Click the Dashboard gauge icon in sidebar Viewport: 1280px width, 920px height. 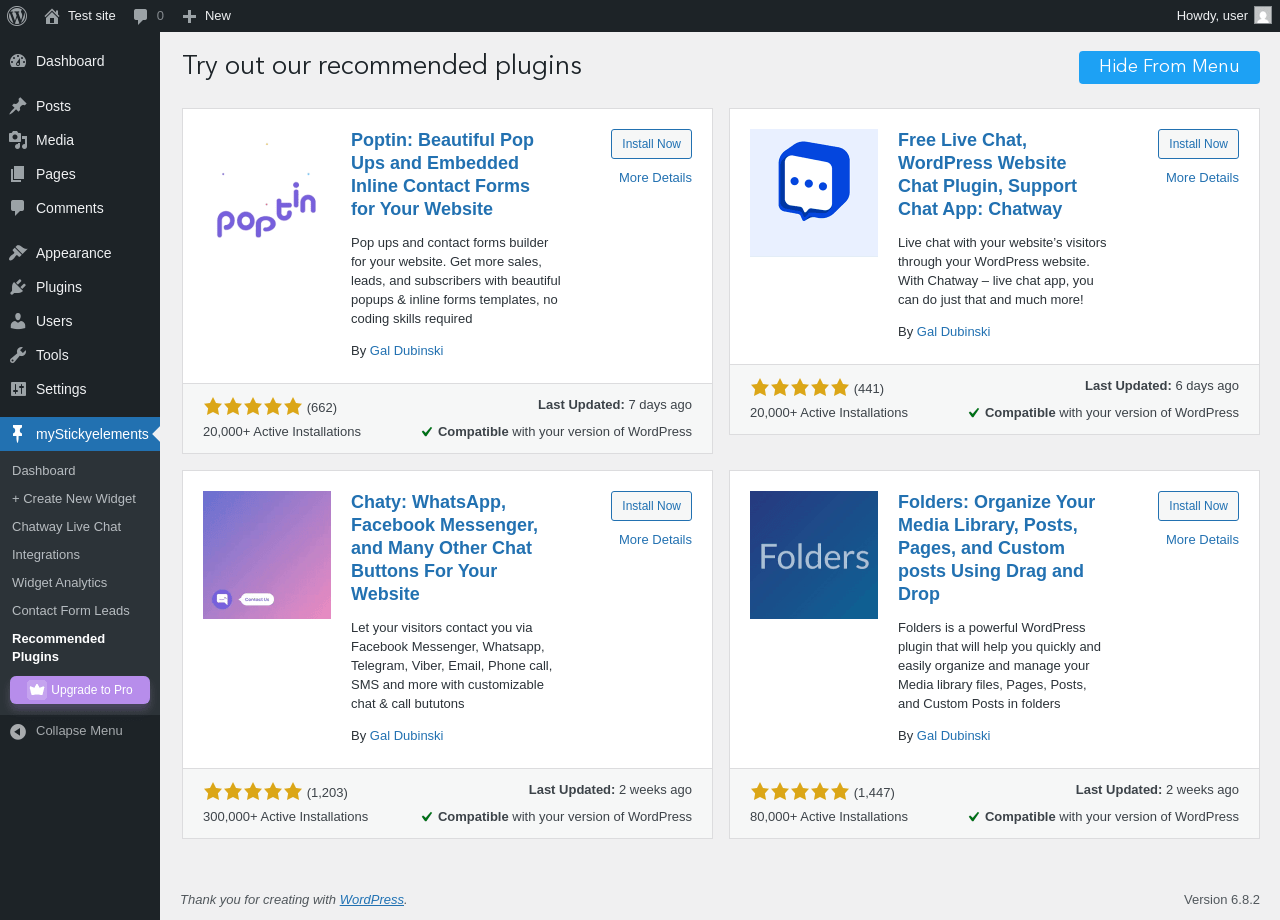tap(18, 61)
